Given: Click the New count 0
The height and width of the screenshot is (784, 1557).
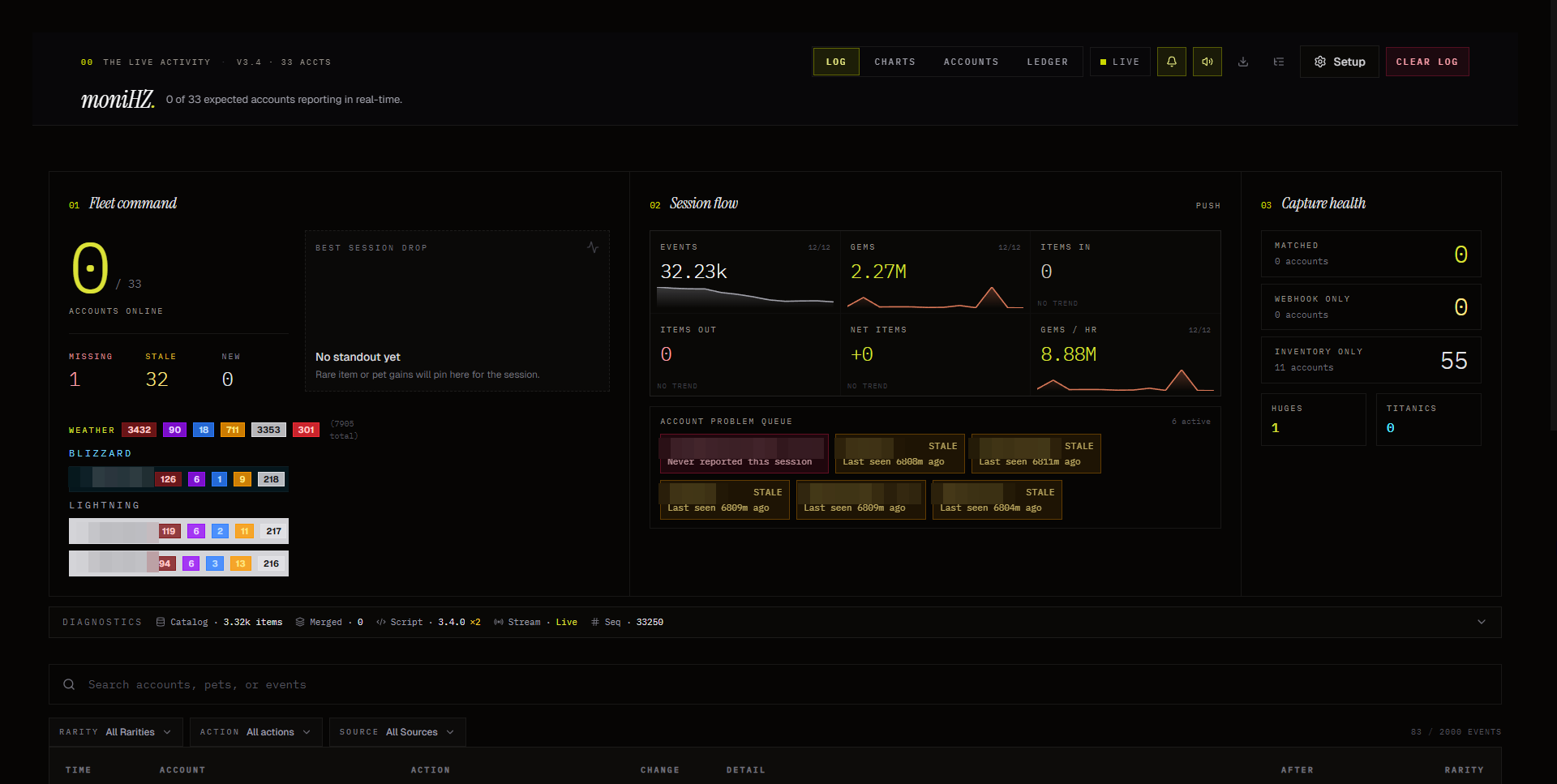Looking at the screenshot, I should click(228, 379).
